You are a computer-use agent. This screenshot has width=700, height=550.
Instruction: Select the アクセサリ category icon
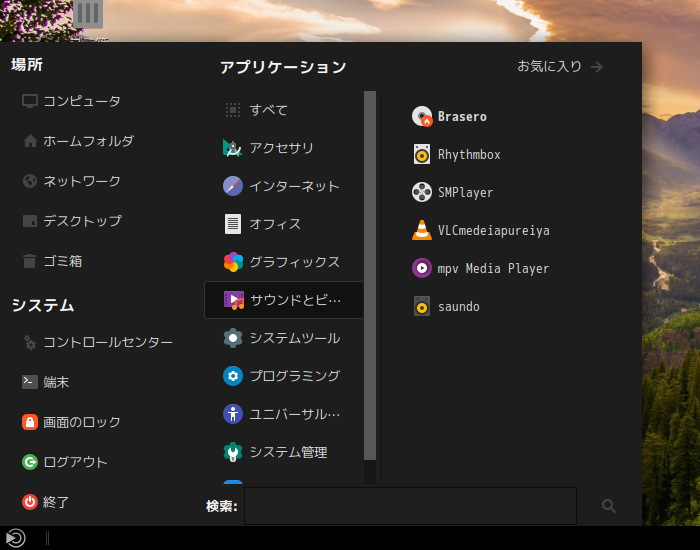tap(233, 148)
